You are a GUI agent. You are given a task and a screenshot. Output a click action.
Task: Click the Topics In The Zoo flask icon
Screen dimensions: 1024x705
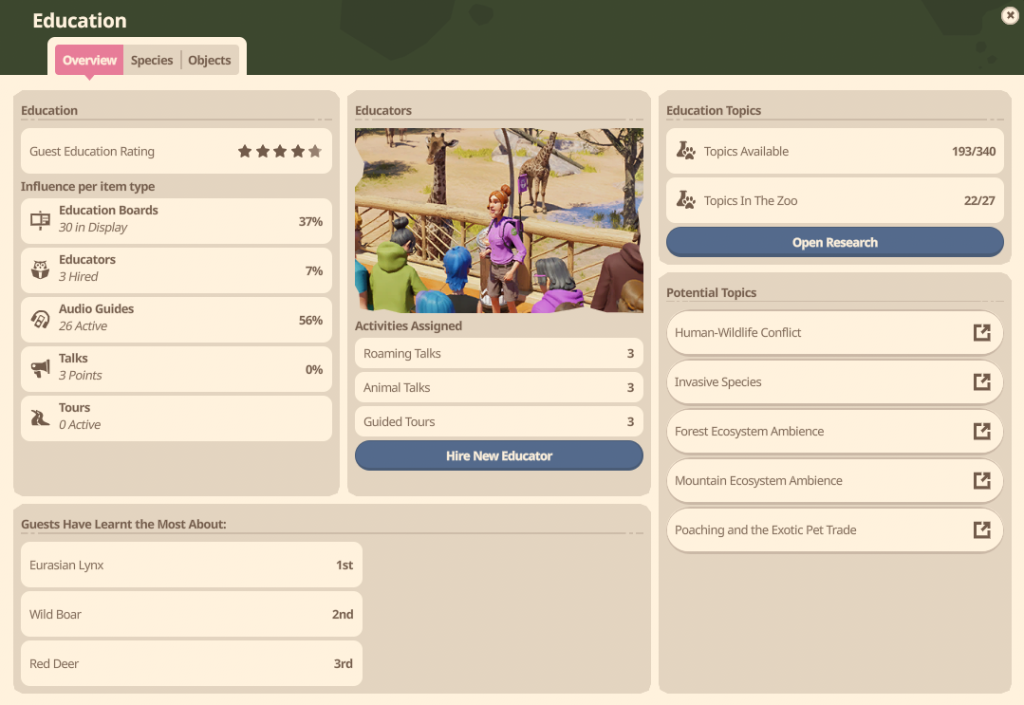click(x=686, y=200)
